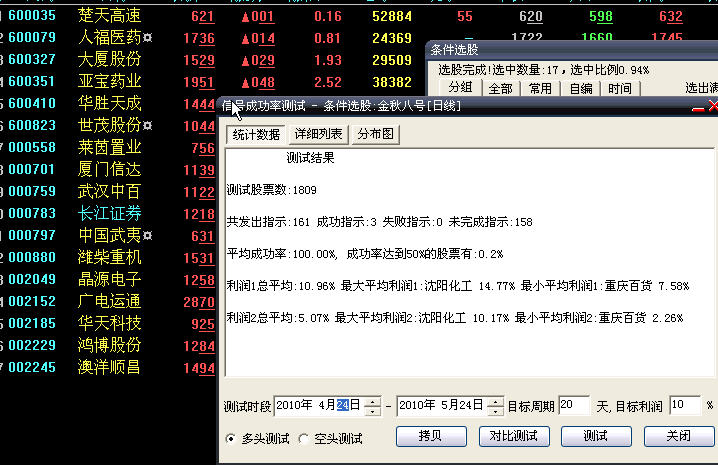Select stock code 000783
718x465 pixels.
click(32, 213)
